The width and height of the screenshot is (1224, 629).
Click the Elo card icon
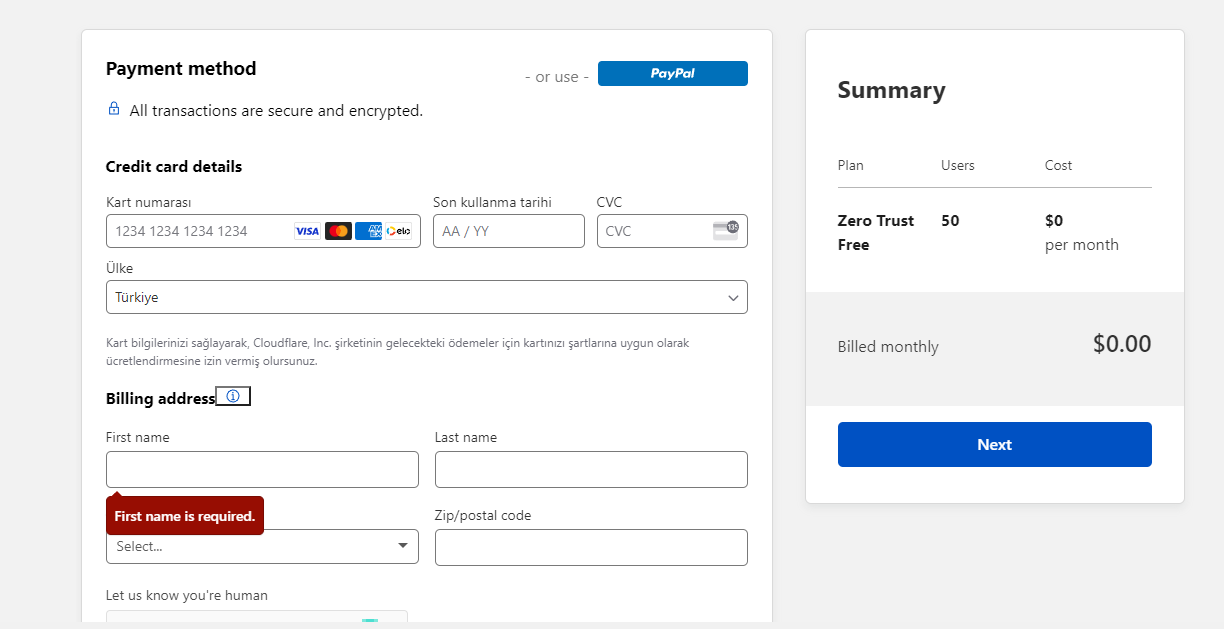click(x=398, y=231)
